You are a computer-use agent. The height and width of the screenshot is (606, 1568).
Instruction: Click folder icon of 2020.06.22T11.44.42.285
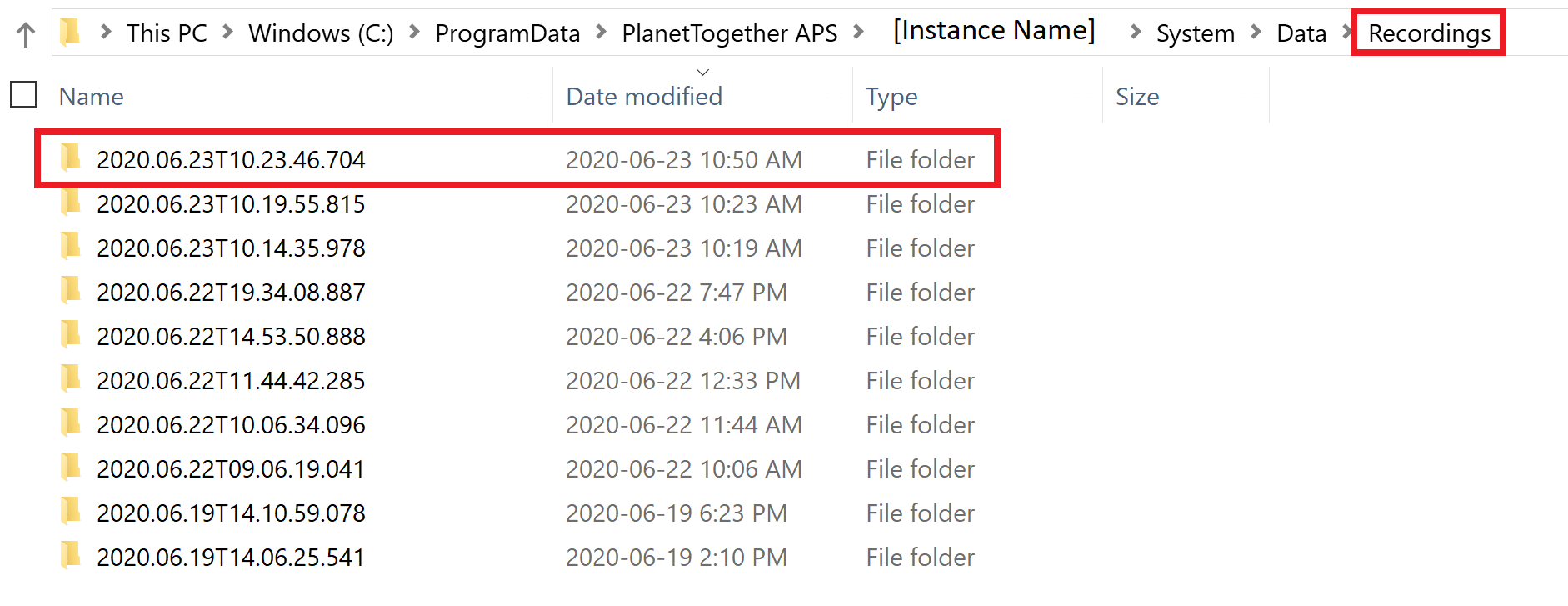(x=72, y=378)
